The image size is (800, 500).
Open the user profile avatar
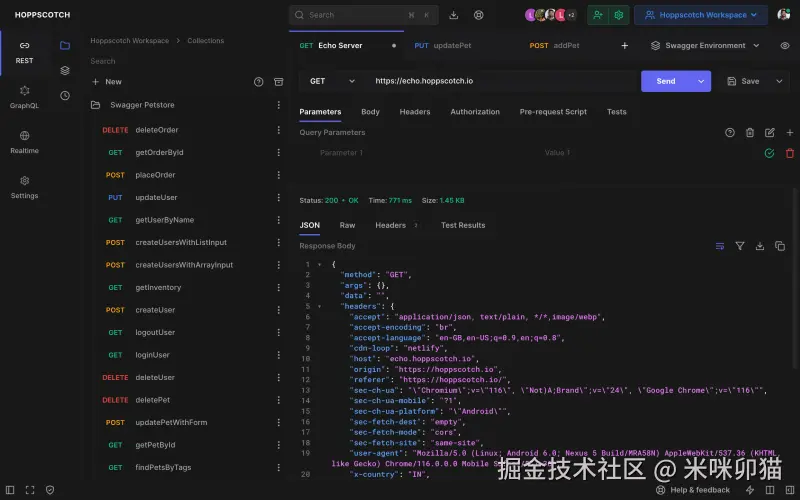click(x=783, y=14)
